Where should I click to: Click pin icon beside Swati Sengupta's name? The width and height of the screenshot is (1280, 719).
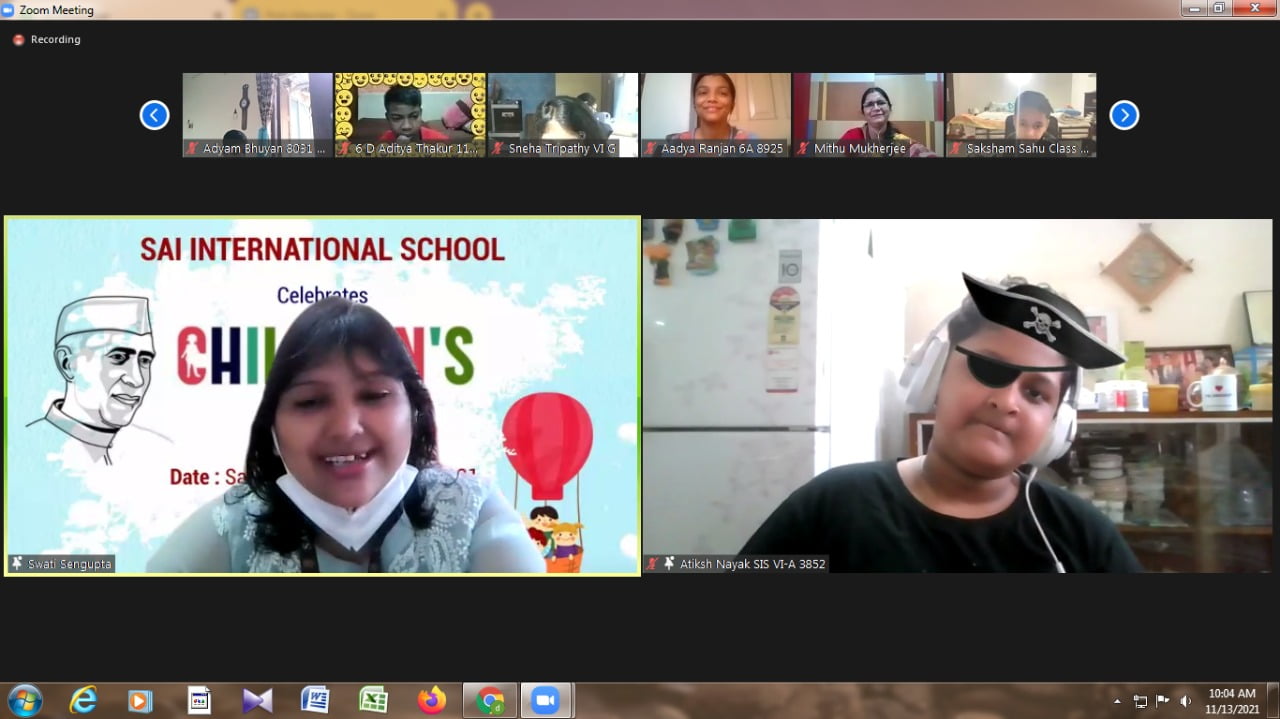tap(17, 564)
